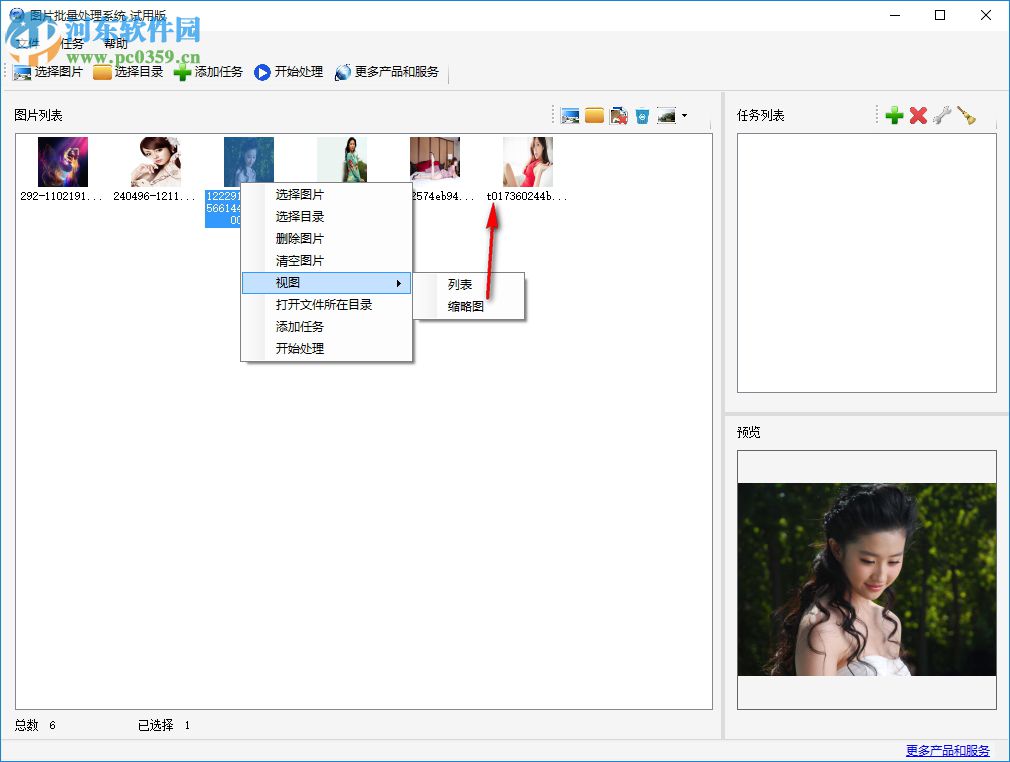The height and width of the screenshot is (762, 1010).
Task: Click the delete image icon above image list
Action: click(x=620, y=115)
